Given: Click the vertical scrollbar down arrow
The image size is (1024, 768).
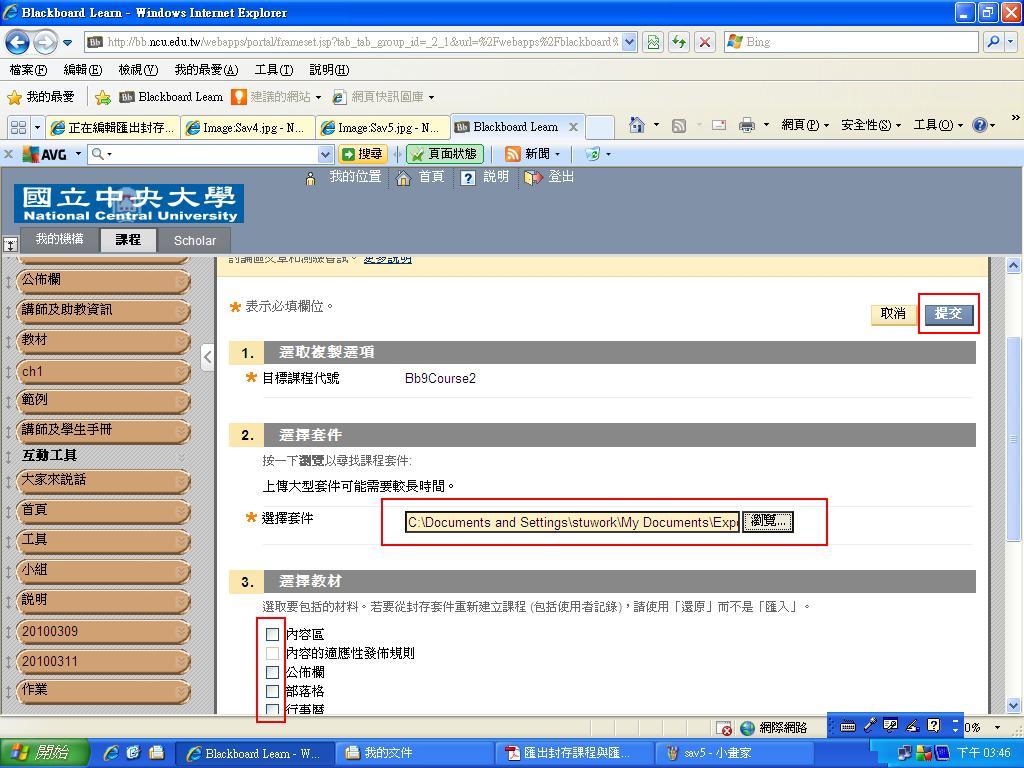Looking at the screenshot, I should click(1013, 705).
